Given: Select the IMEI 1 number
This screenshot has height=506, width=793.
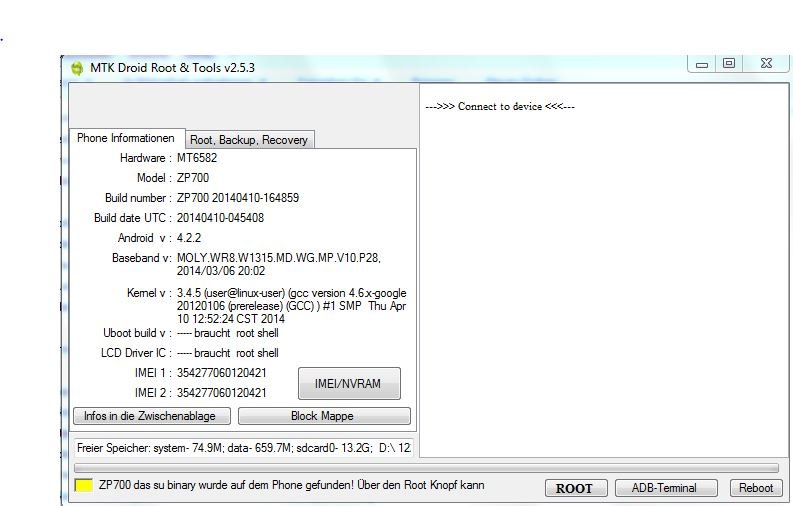Looking at the screenshot, I should [222, 373].
